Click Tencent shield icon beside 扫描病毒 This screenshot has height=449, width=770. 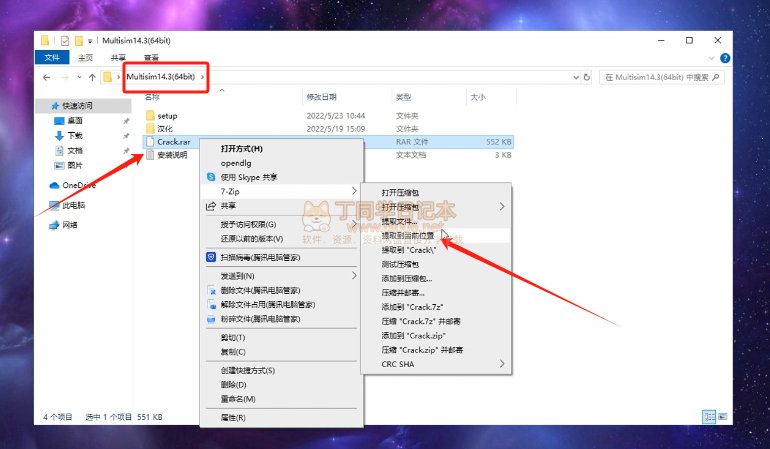click(211, 257)
